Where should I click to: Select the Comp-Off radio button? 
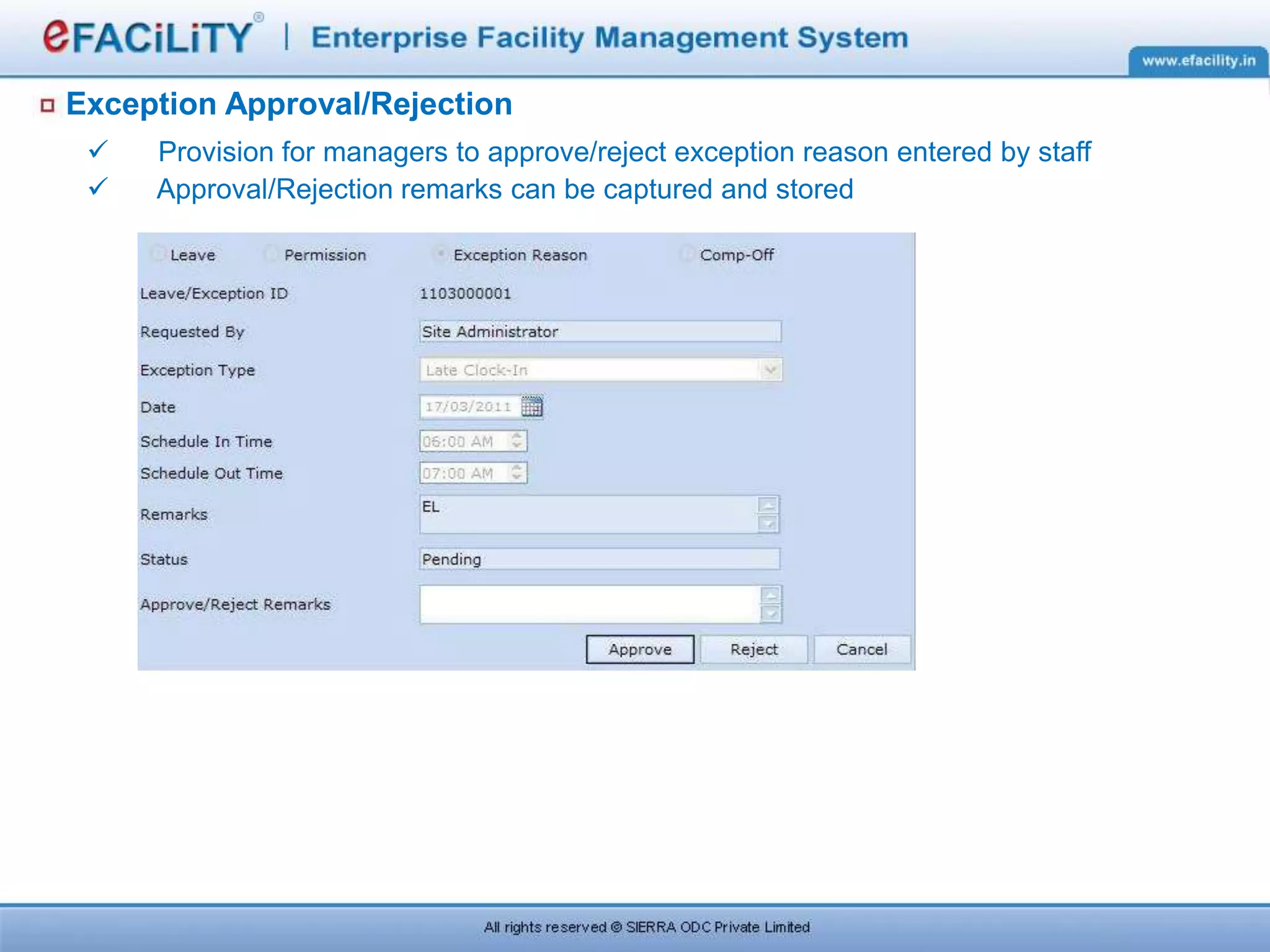click(686, 253)
